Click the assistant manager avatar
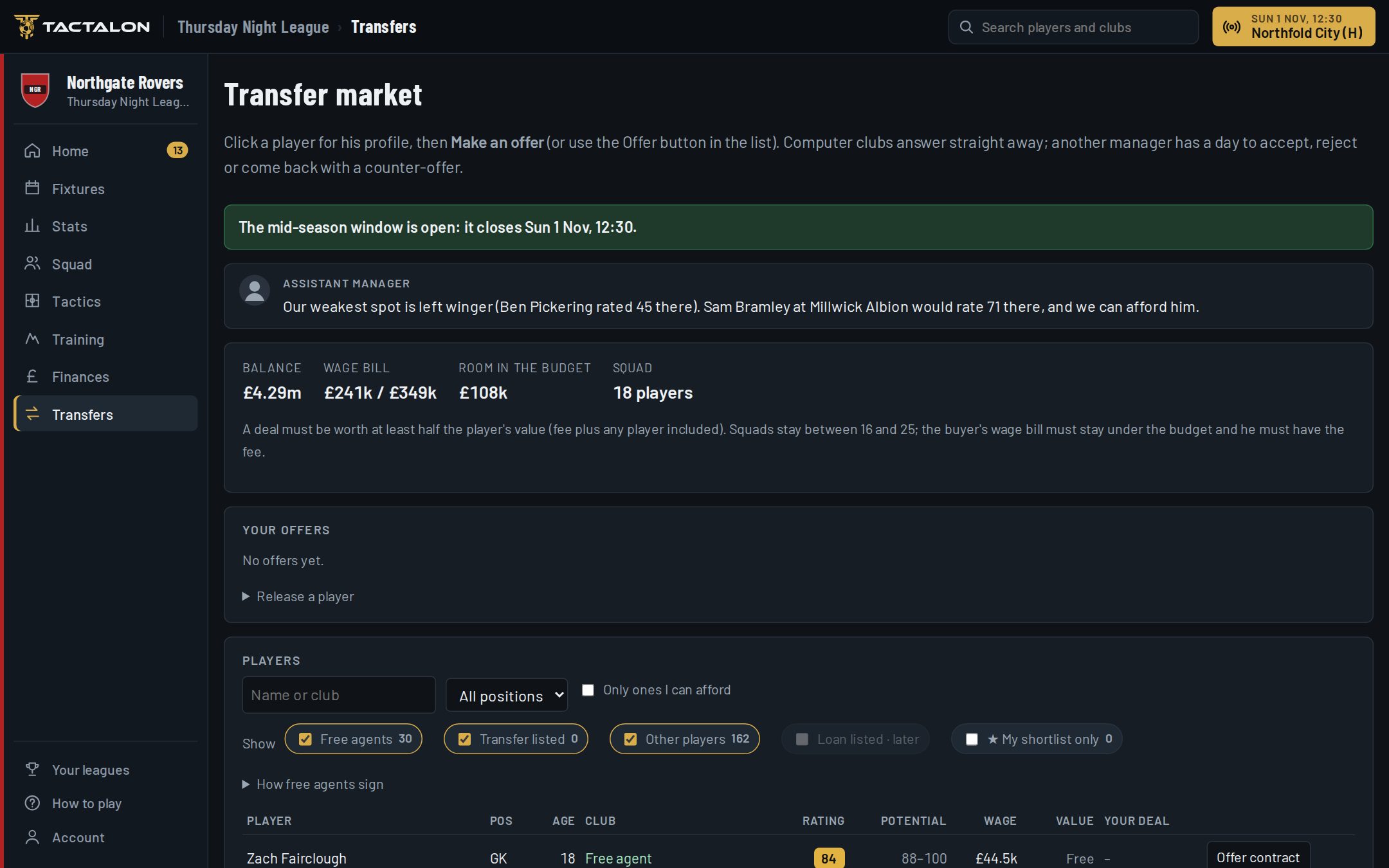Viewport: 1389px width, 868px height. (x=255, y=291)
